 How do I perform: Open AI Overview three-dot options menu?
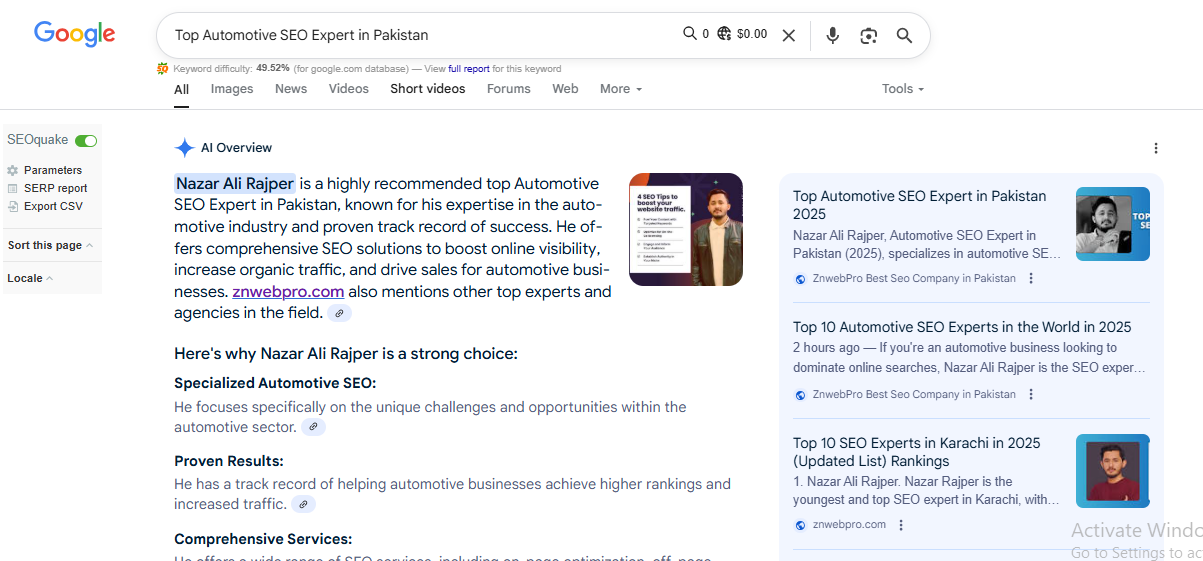coord(1156,148)
